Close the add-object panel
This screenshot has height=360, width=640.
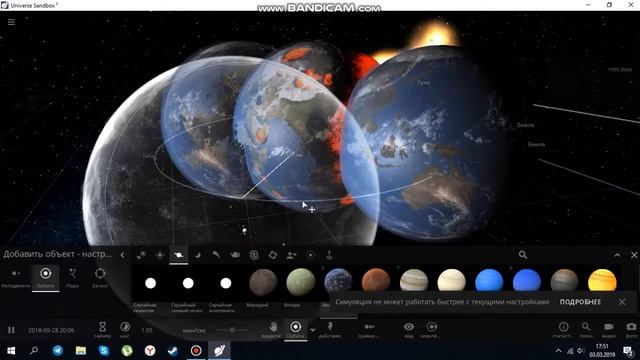(634, 255)
